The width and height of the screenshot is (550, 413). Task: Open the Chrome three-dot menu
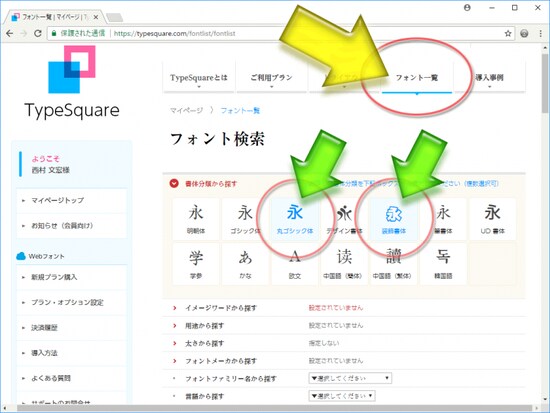point(540,33)
